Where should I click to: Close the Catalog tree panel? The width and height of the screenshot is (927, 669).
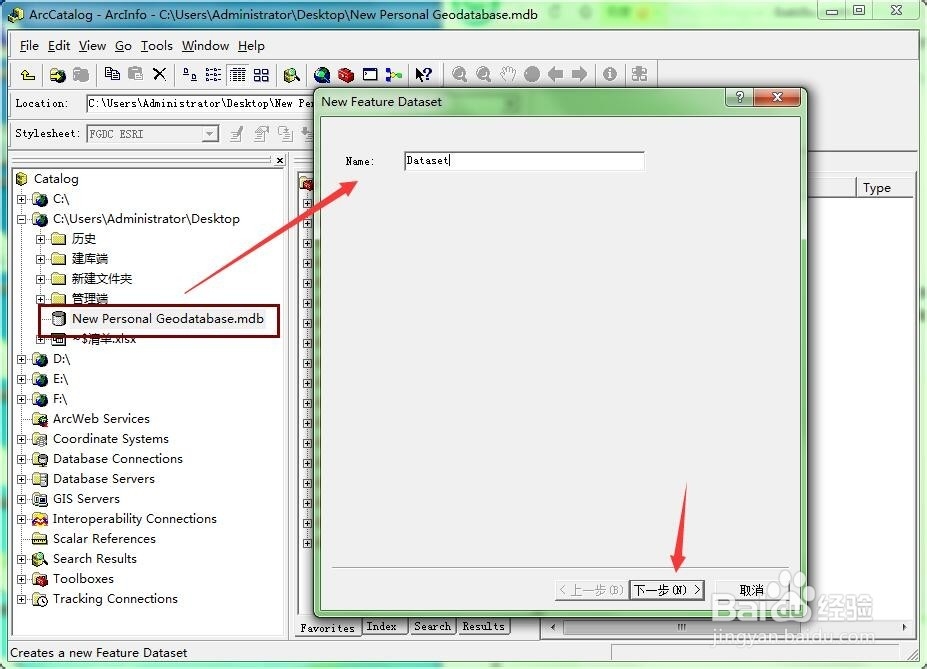(280, 160)
